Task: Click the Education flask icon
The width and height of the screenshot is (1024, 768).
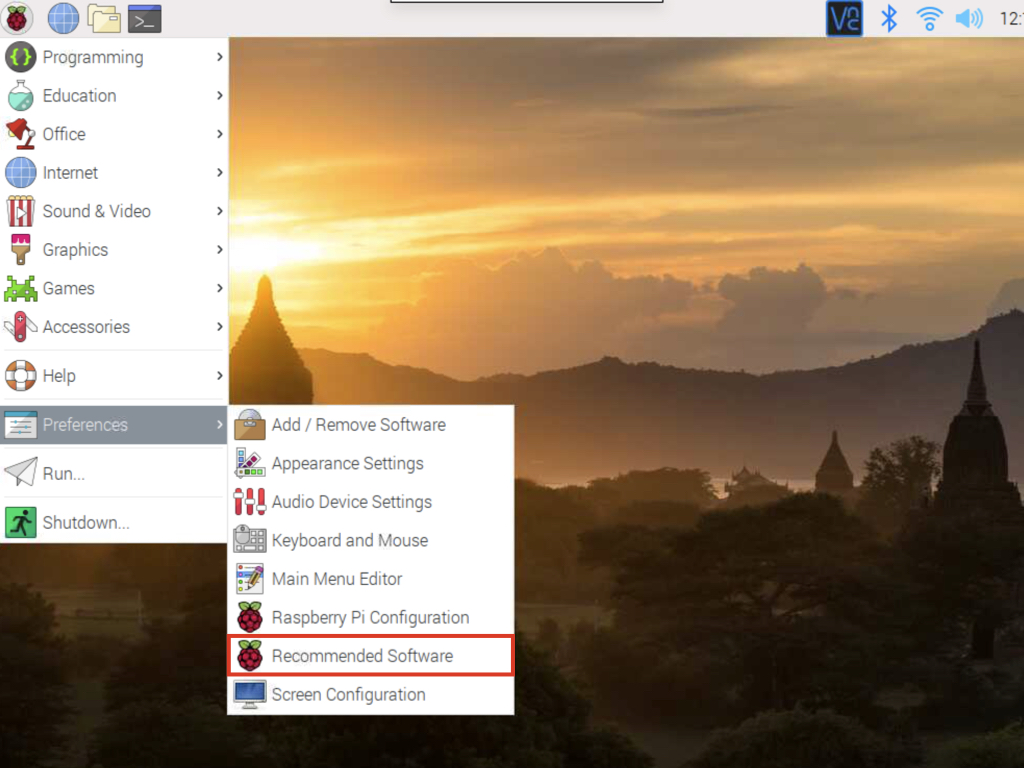Action: point(20,95)
